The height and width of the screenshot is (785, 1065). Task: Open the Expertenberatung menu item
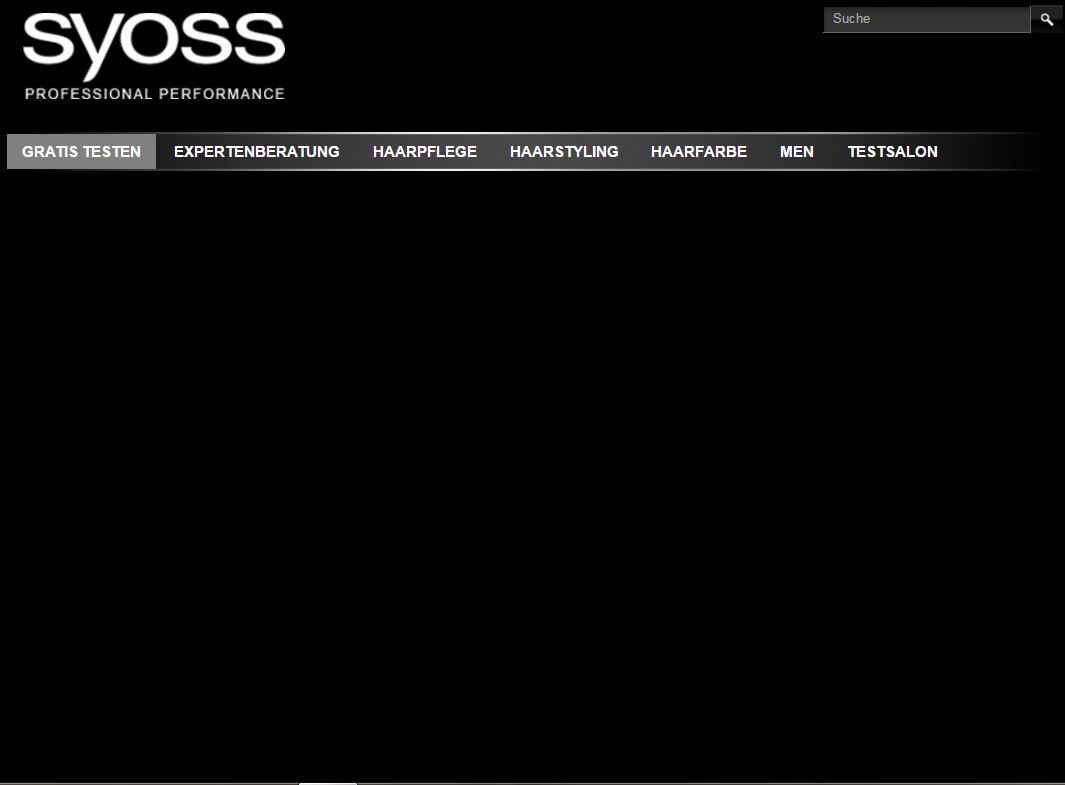(x=257, y=151)
